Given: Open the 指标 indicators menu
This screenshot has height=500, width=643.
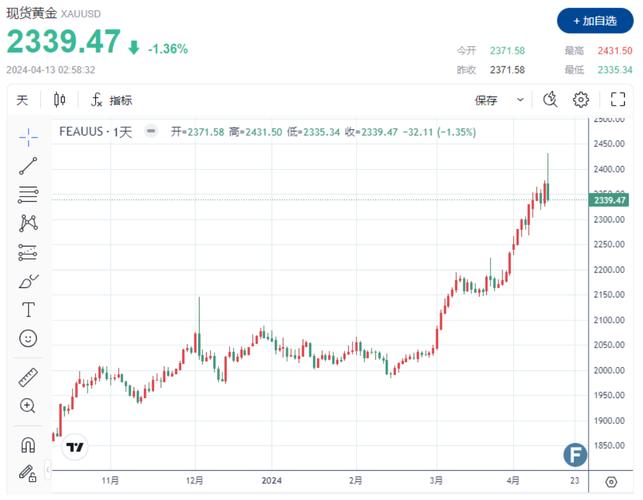Looking at the screenshot, I should coord(111,100).
